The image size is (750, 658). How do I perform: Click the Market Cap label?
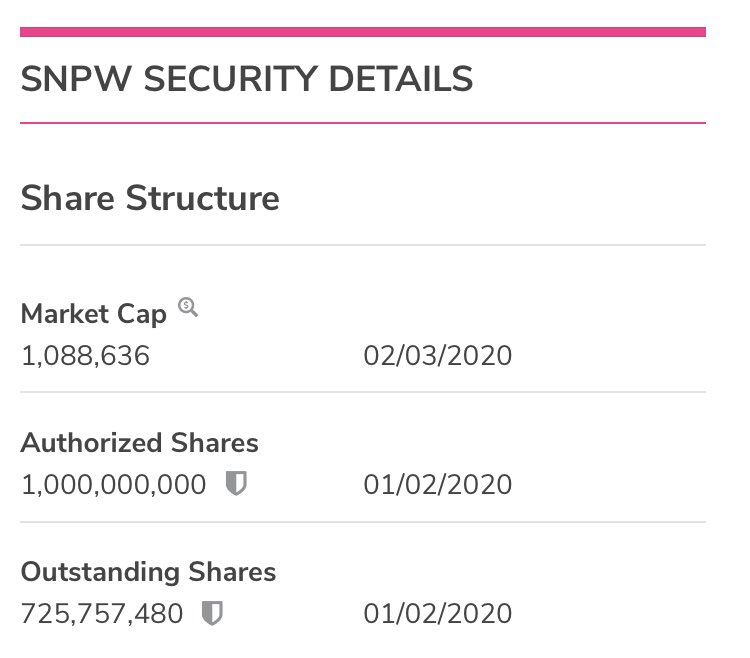[x=94, y=315]
